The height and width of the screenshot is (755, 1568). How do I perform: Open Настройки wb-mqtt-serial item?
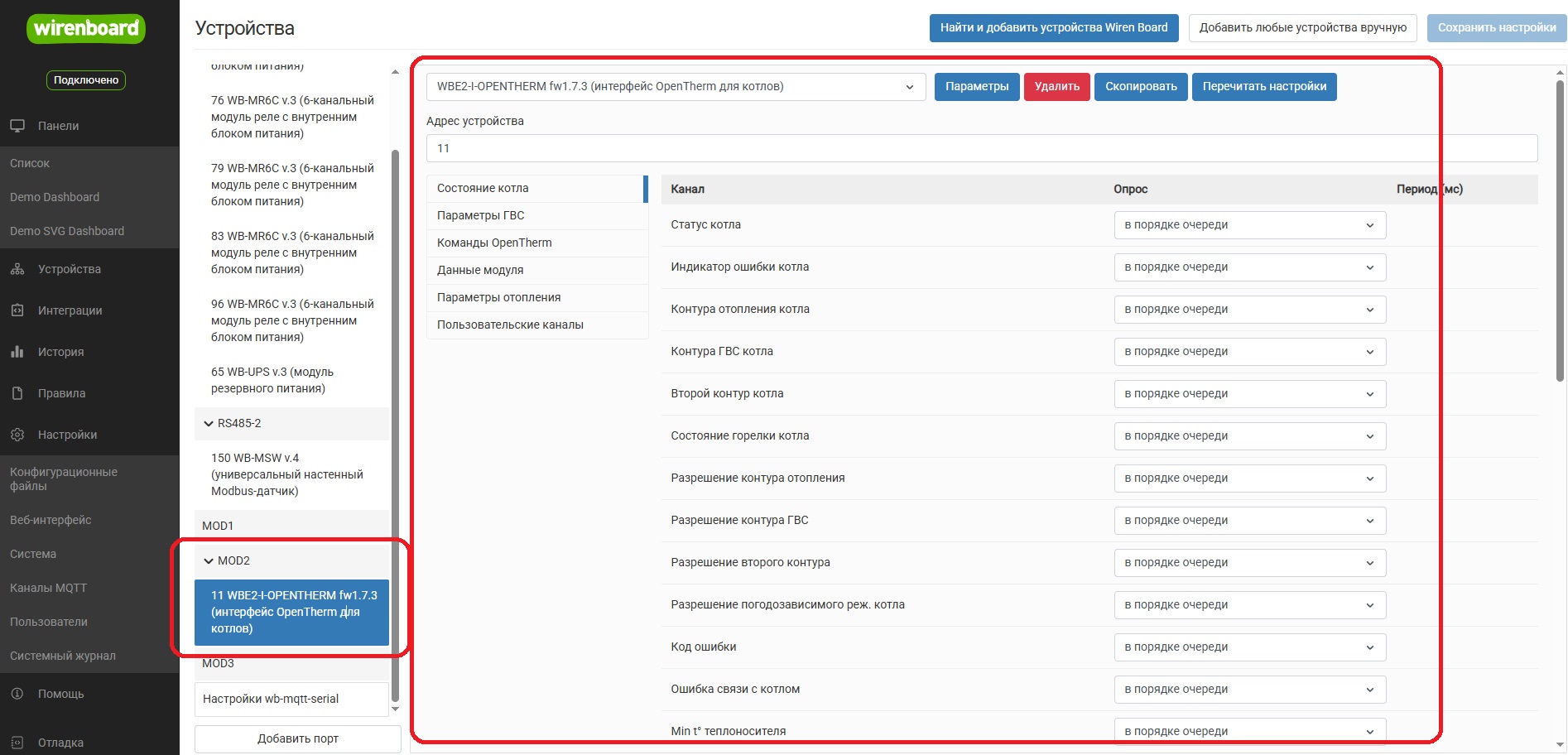point(292,699)
